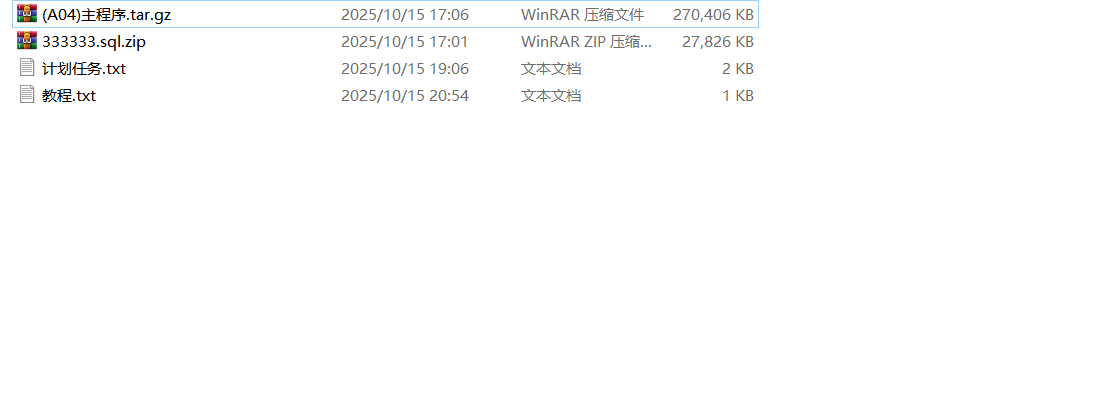The width and height of the screenshot is (1113, 418).
Task: Click the WinRAR ZIP 压缩 type label
Action: (x=586, y=42)
